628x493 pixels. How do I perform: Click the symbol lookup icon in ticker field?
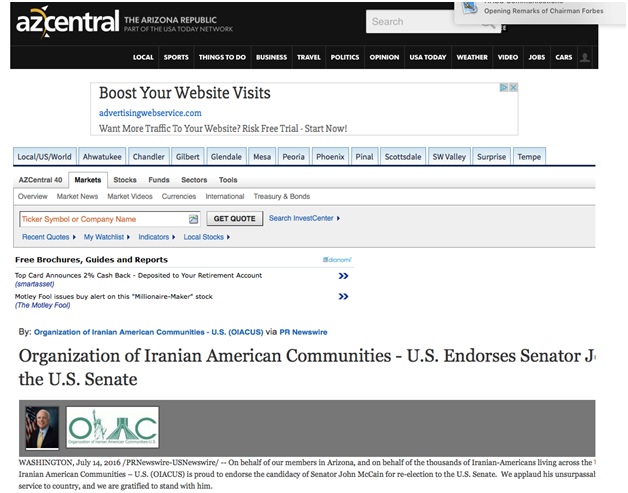tap(193, 219)
